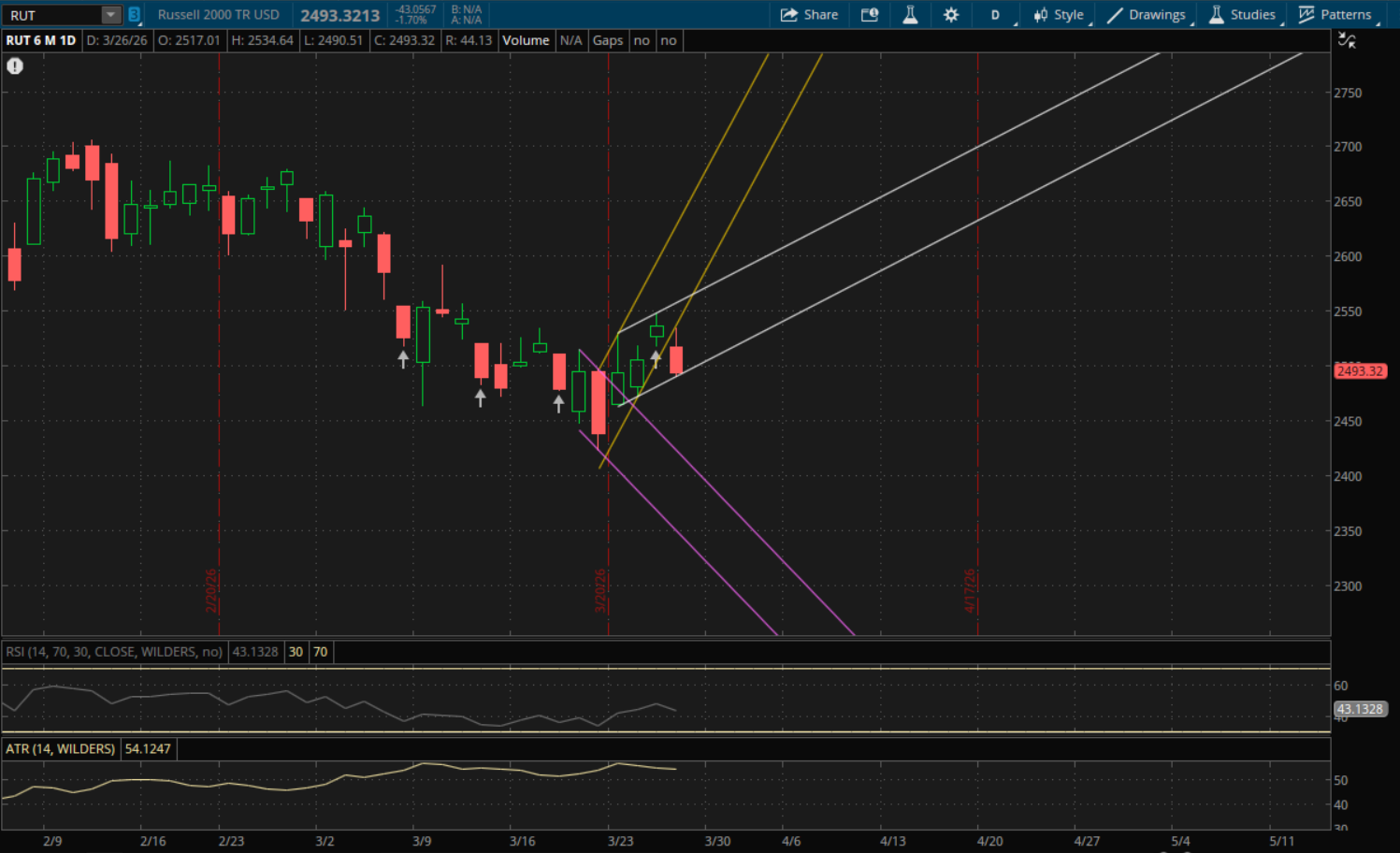The image size is (1400, 853).
Task: Open the alert/notification book icon in toolbar
Action: point(870,15)
